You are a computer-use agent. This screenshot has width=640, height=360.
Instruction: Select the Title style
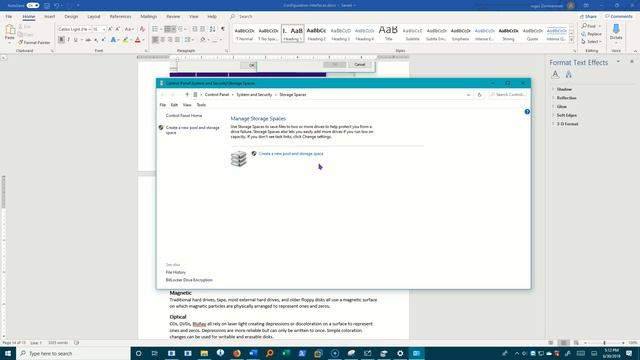pos(388,33)
